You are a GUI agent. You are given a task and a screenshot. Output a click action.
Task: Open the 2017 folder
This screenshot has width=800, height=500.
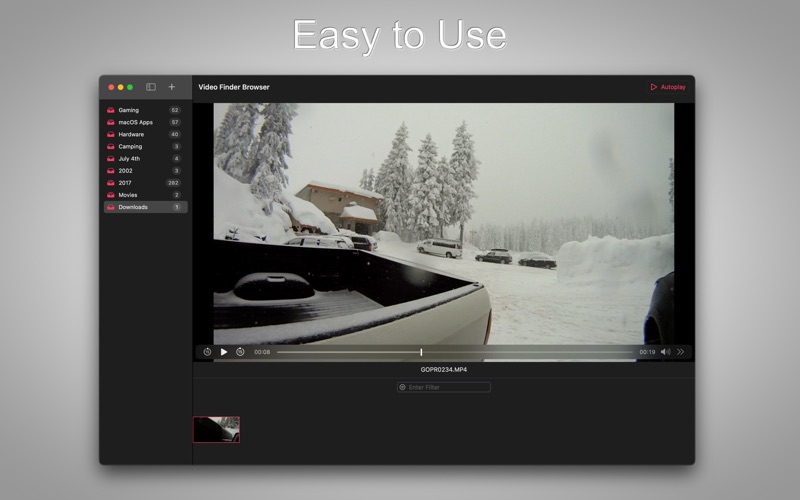(145, 183)
